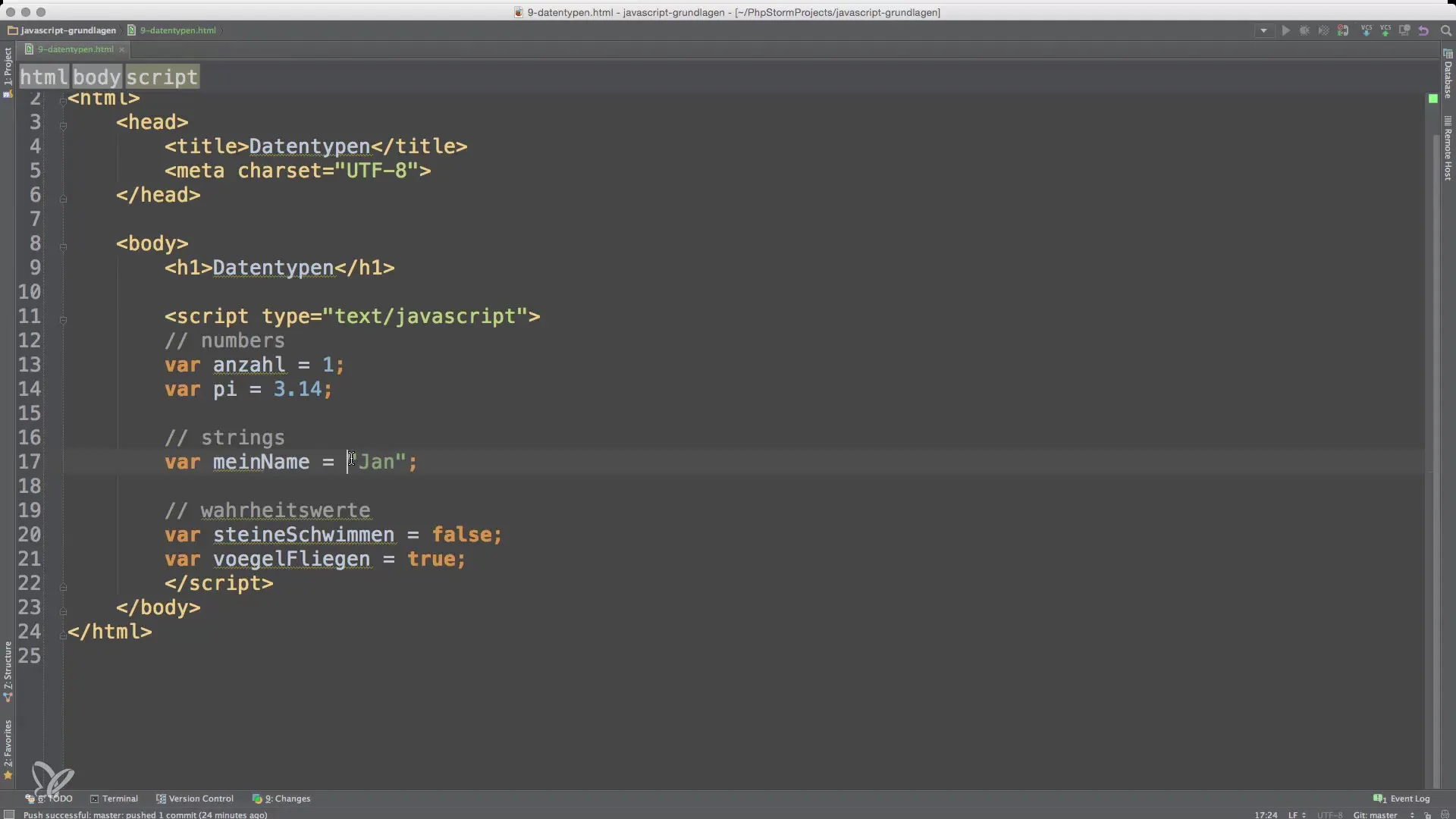Open the show history clock icon
The height and width of the screenshot is (819, 1456).
pyautogui.click(x=1404, y=31)
